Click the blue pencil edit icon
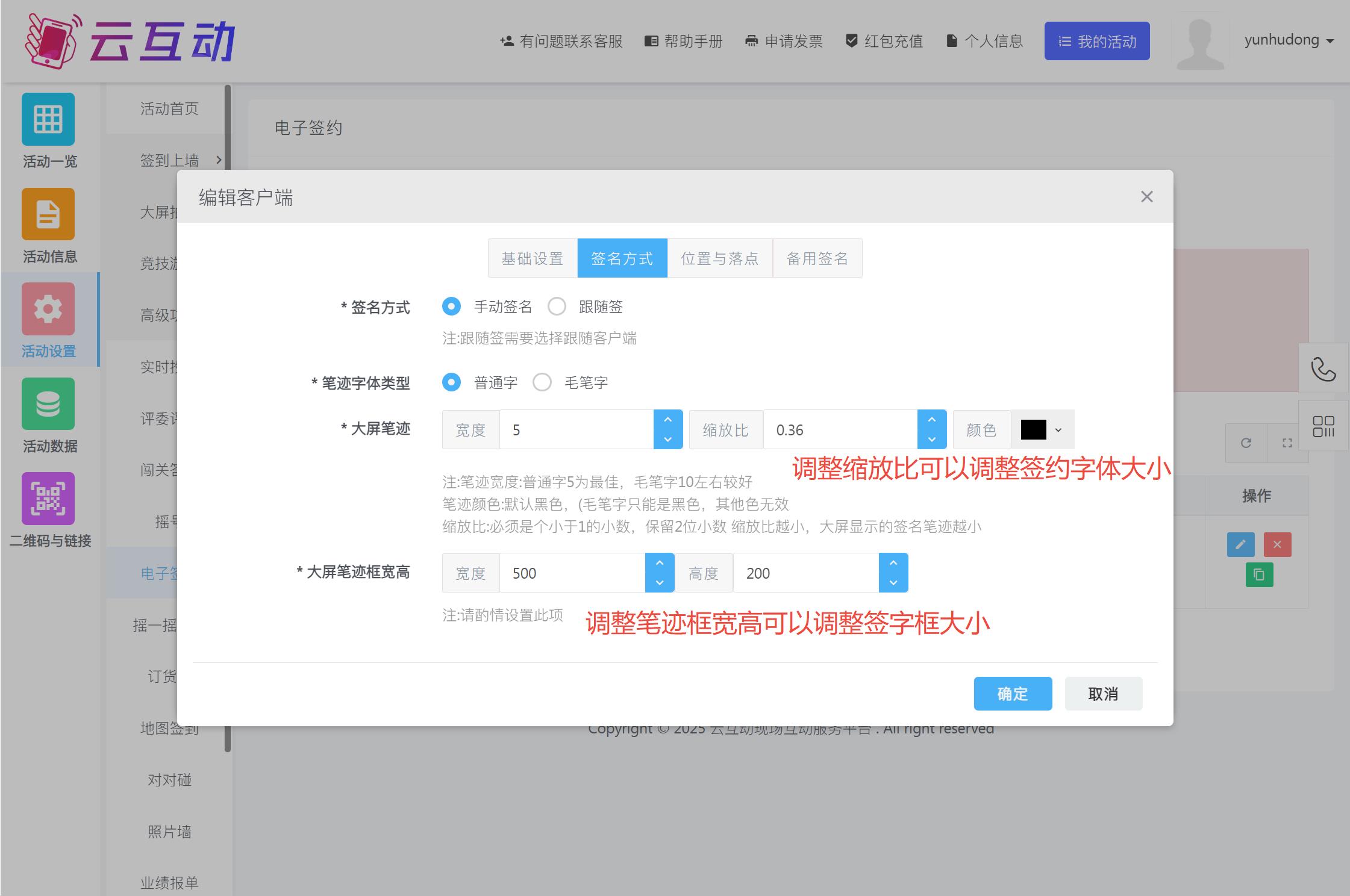The height and width of the screenshot is (896, 1350). pos(1240,545)
